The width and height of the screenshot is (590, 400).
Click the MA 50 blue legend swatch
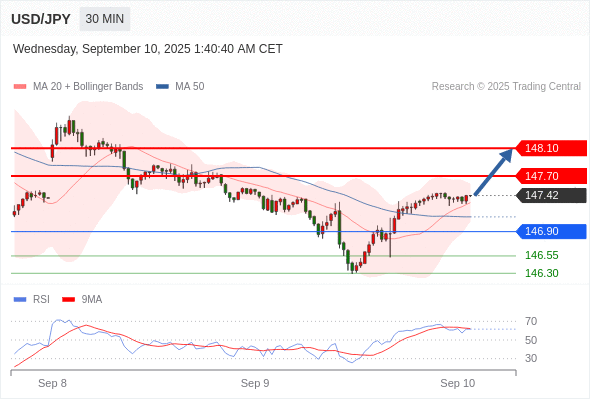click(162, 87)
